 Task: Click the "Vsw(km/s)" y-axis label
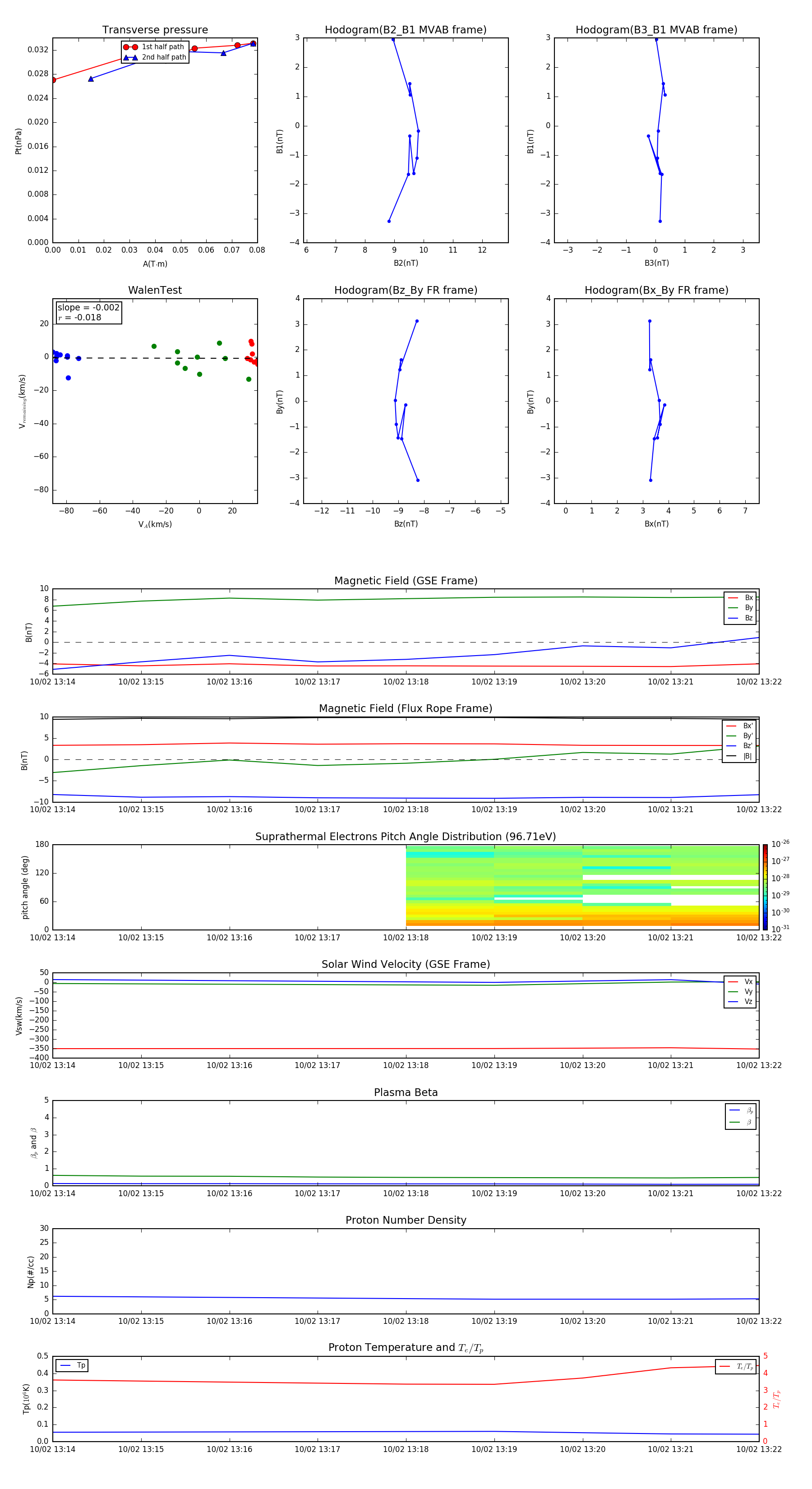click(x=19, y=1015)
